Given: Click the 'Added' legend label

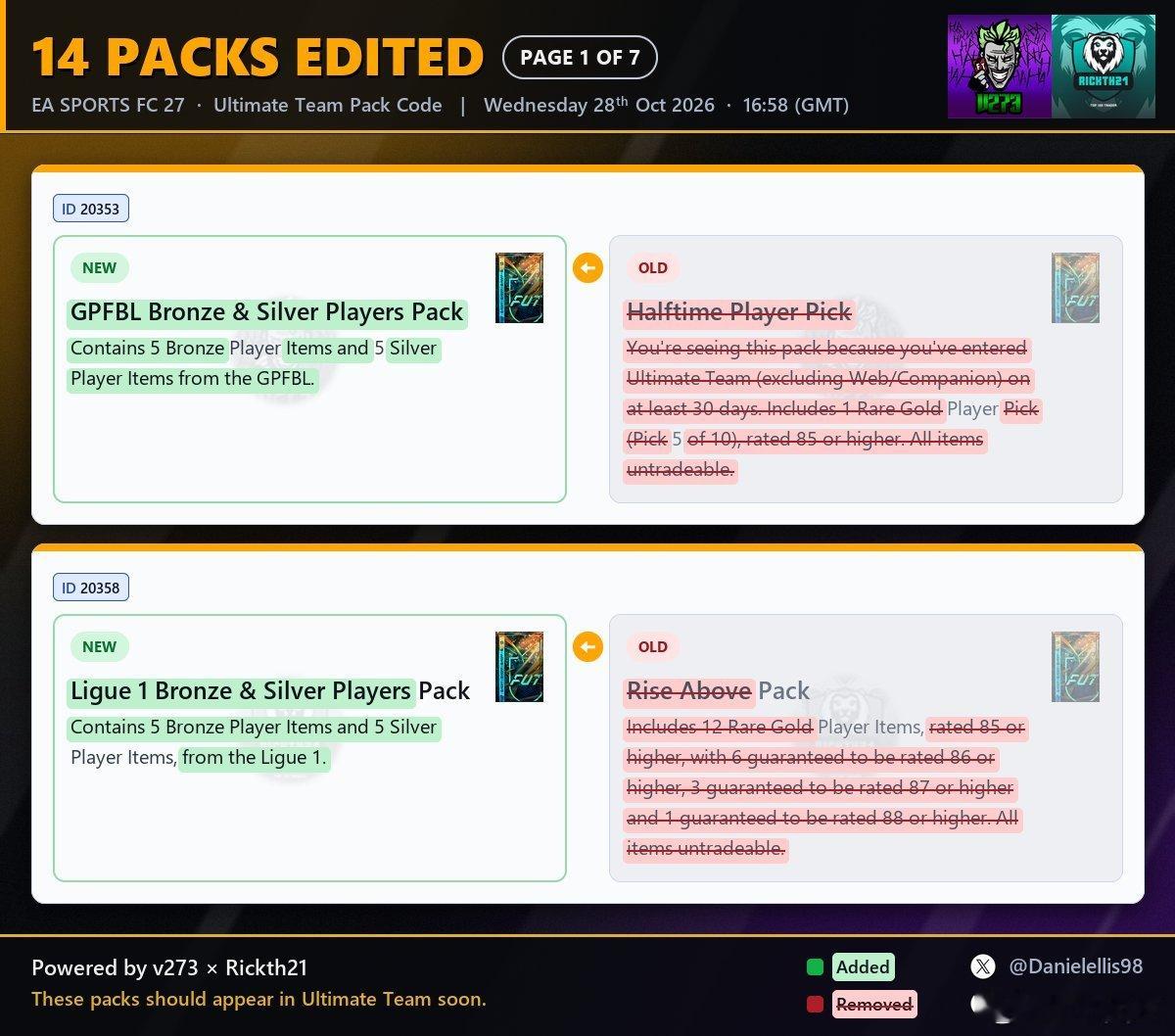Looking at the screenshot, I should coord(863,967).
